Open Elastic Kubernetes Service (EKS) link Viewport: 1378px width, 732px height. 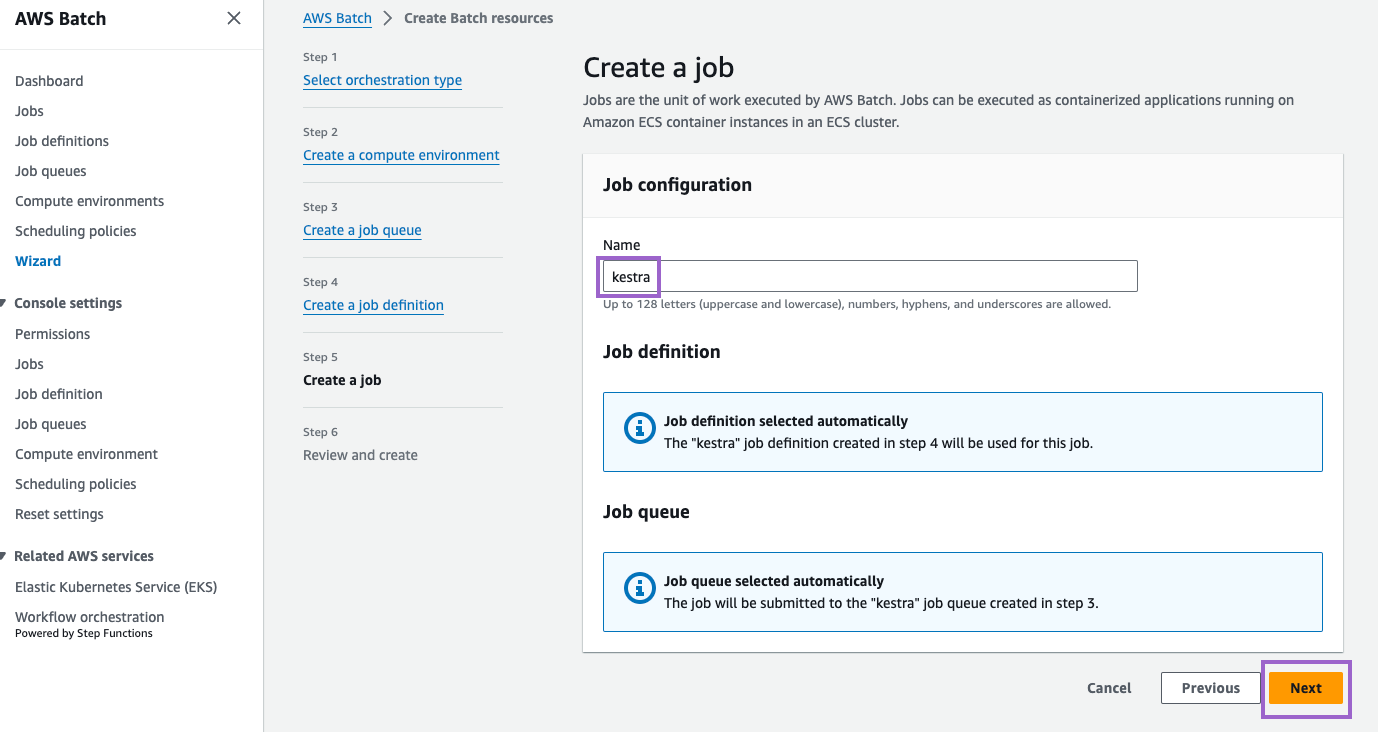[x=116, y=587]
